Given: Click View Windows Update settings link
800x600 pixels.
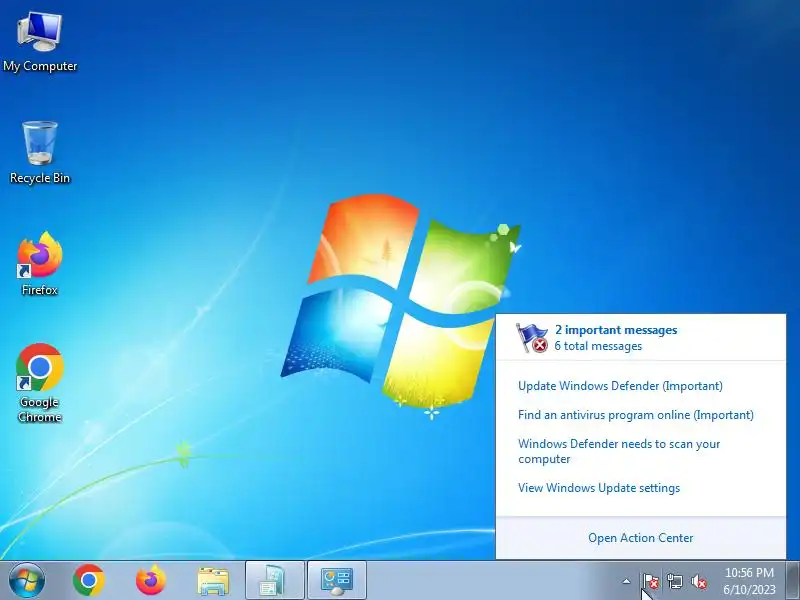Looking at the screenshot, I should 599,488.
